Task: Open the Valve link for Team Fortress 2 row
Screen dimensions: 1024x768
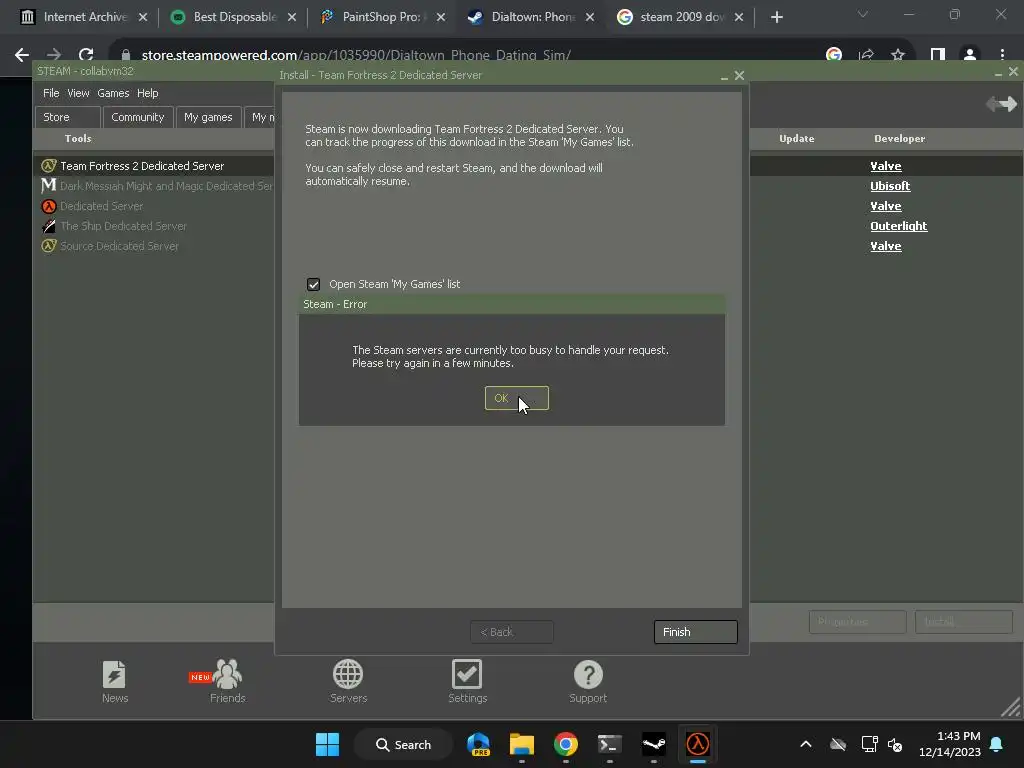Action: 886,166
